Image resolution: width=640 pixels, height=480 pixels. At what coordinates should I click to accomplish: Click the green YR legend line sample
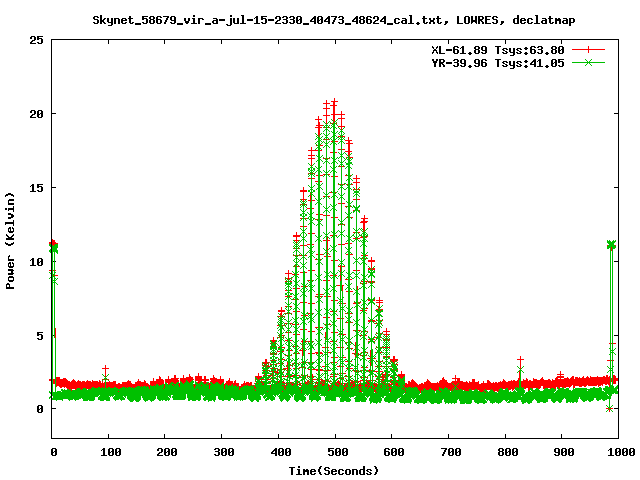click(588, 62)
